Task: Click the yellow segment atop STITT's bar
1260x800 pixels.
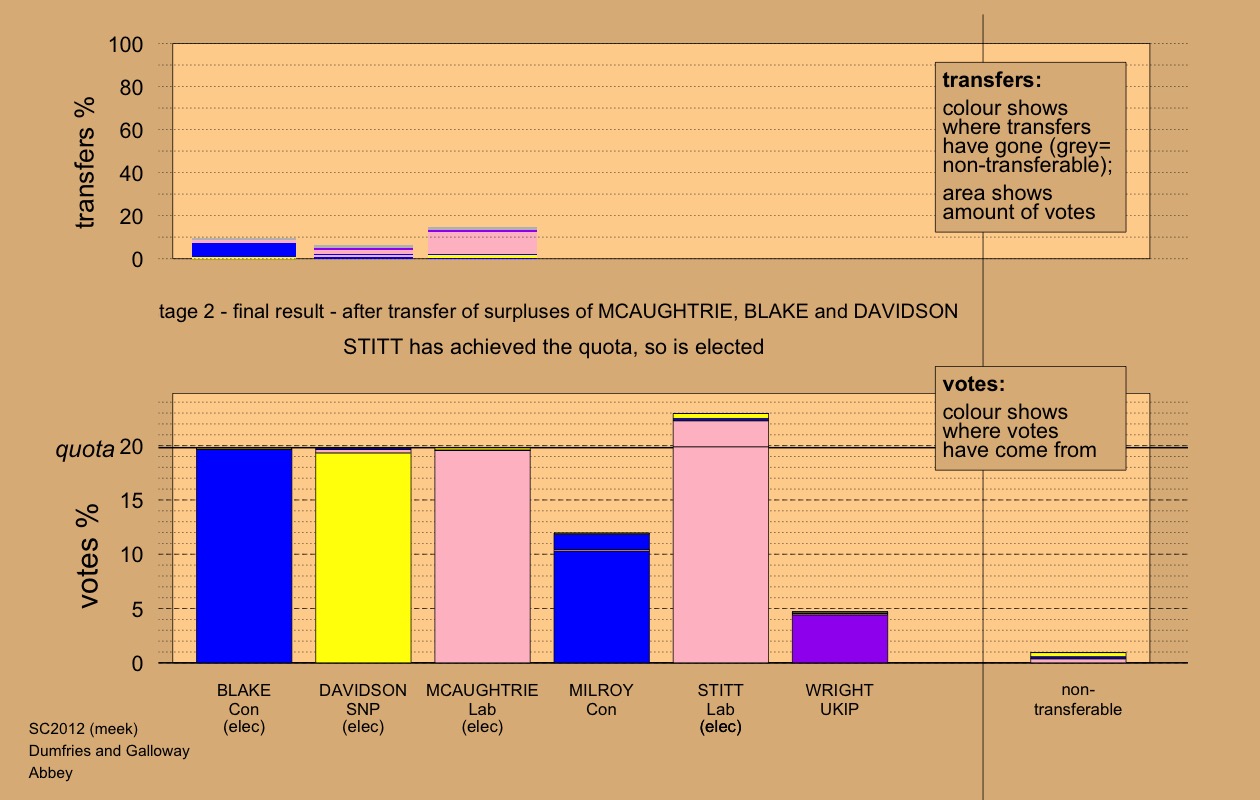Action: pos(720,415)
